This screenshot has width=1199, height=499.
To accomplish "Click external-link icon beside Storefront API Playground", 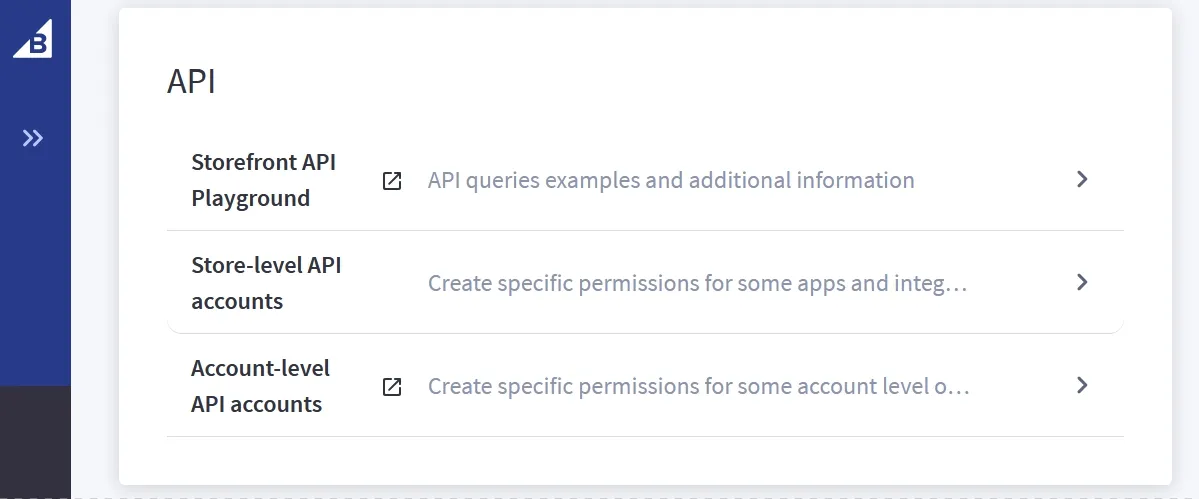I will (393, 181).
